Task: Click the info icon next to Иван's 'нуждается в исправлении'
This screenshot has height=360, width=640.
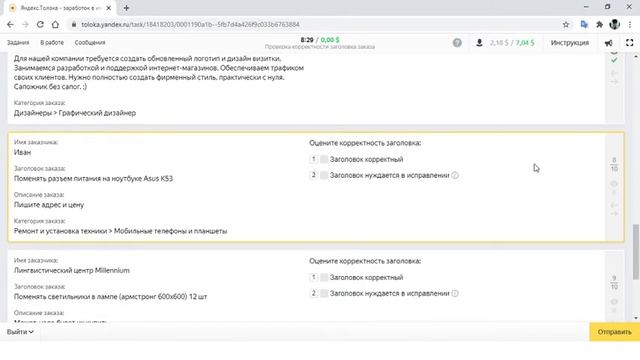Action: (x=455, y=175)
